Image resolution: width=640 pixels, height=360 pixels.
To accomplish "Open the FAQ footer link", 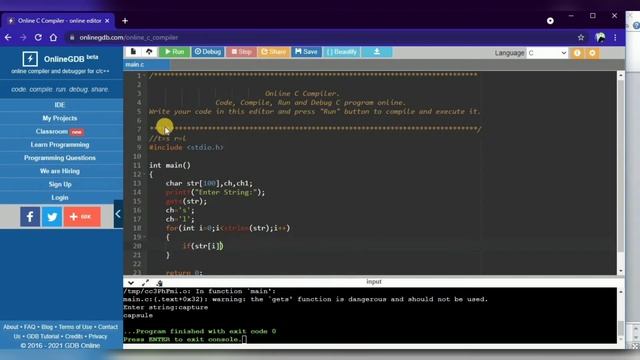I will tap(29, 327).
